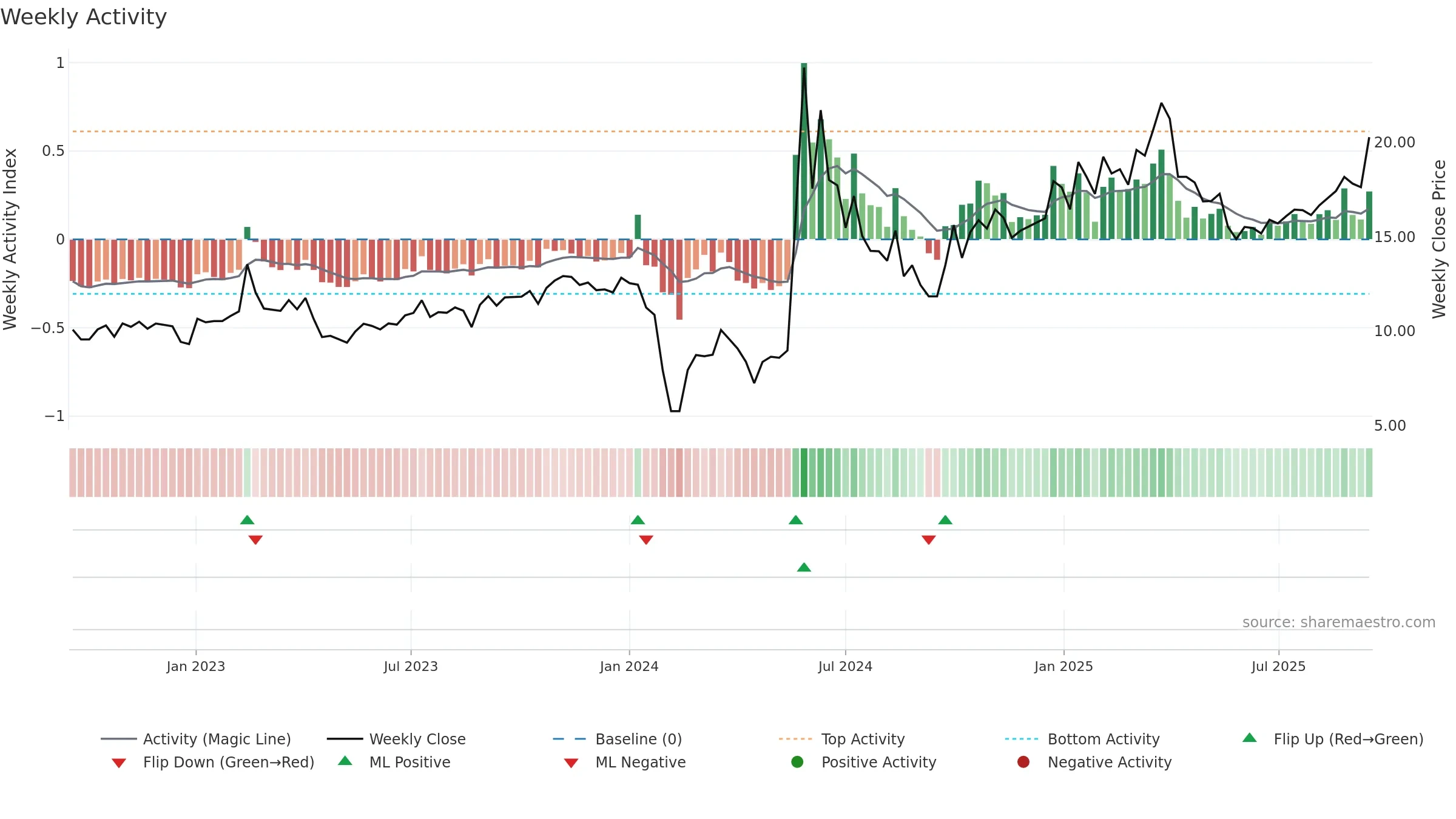Click the Weekly Close Price axis label

[1439, 239]
